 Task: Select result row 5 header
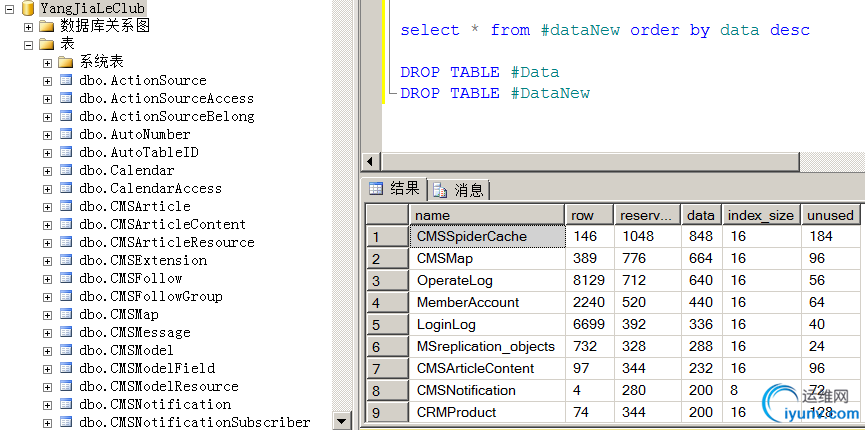(x=387, y=325)
